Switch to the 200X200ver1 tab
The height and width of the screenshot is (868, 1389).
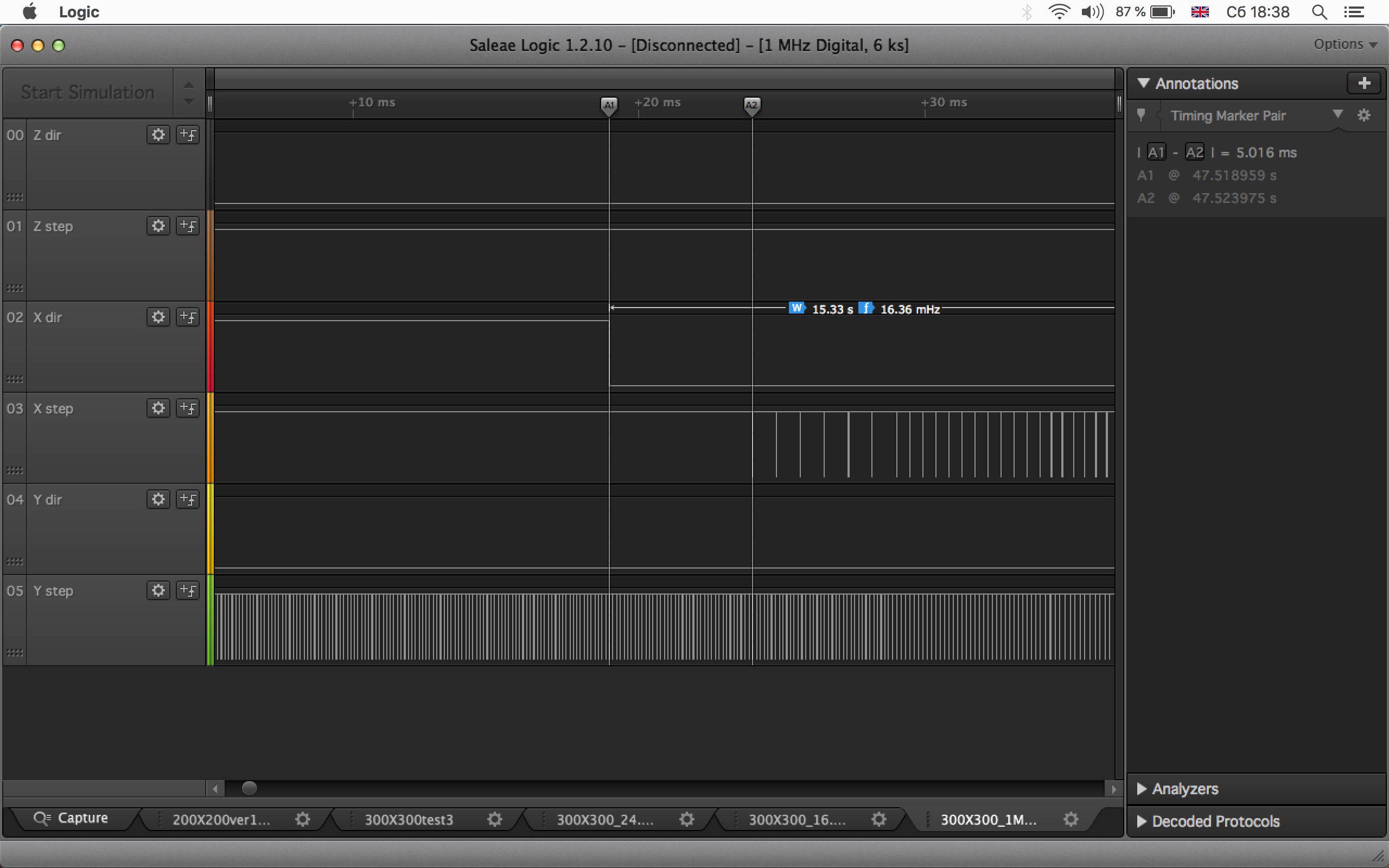coord(221,820)
